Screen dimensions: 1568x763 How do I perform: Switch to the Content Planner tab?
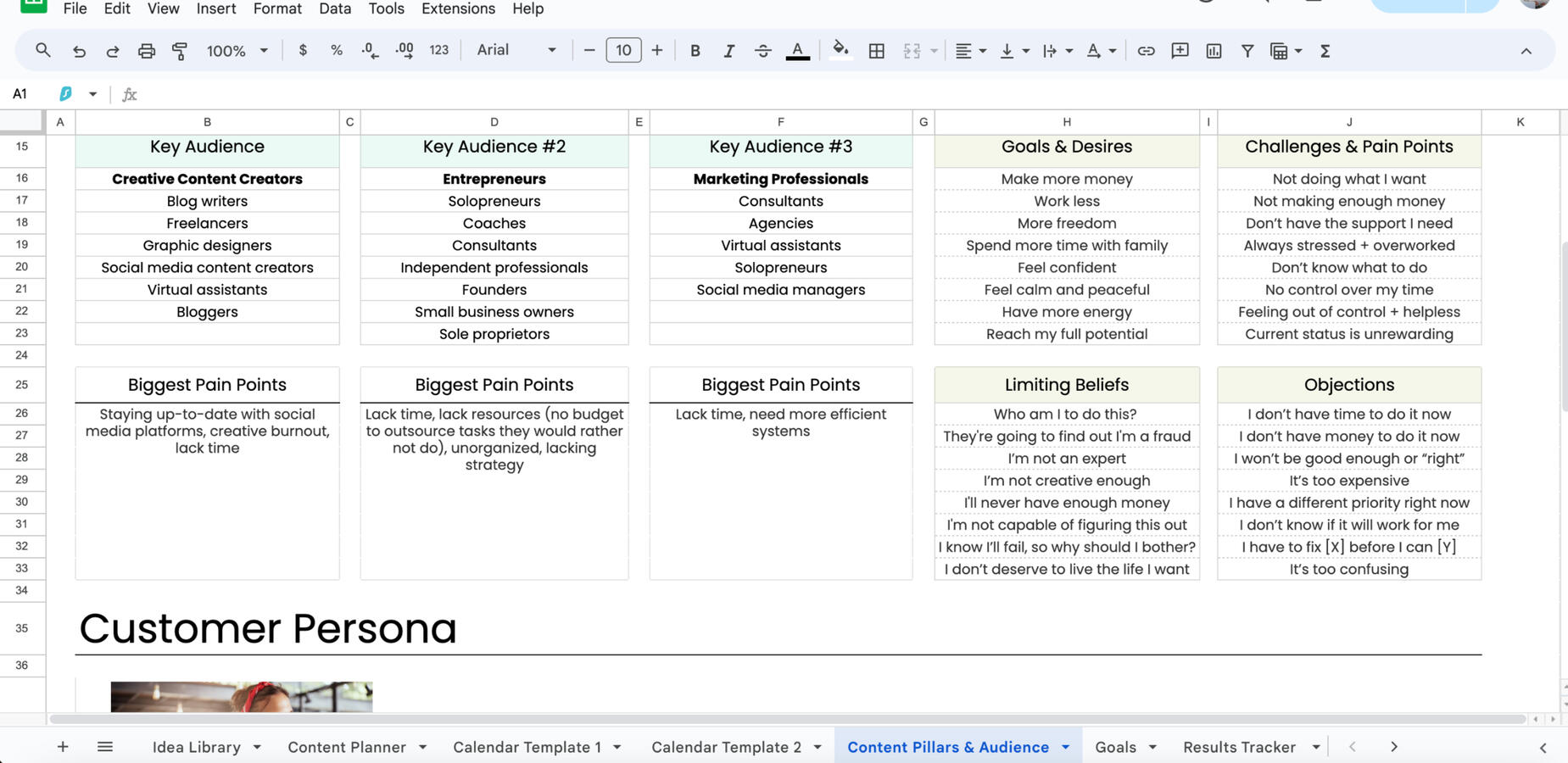point(346,747)
